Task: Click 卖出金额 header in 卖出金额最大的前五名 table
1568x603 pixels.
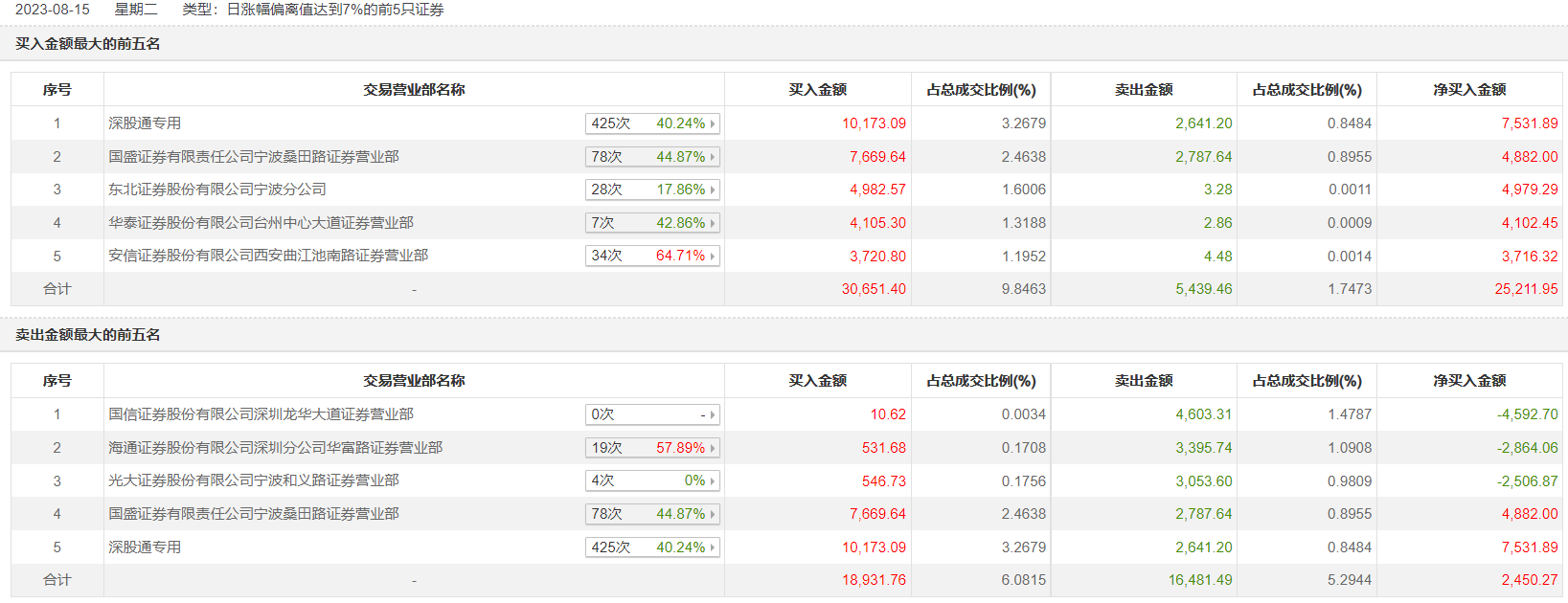Action: coord(1144,381)
